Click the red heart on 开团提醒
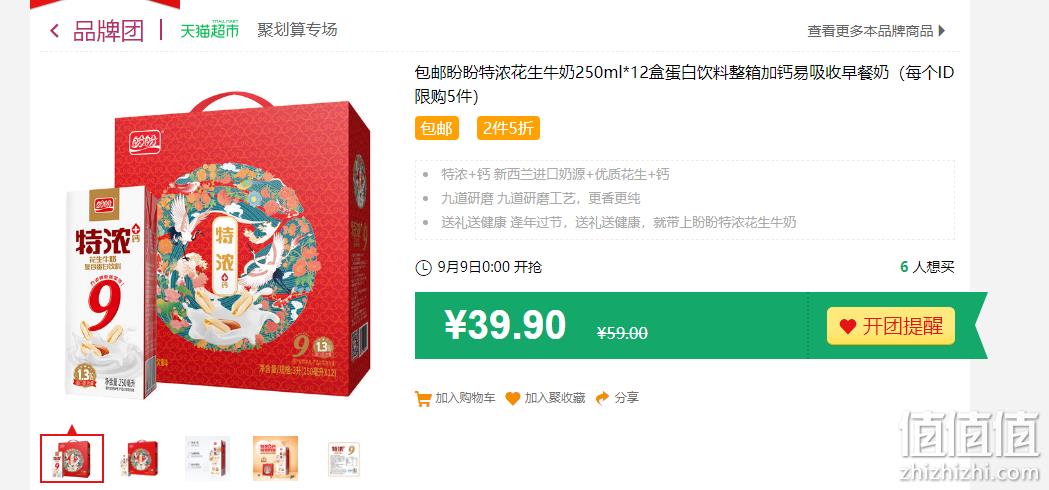Image resolution: width=1049 pixels, height=490 pixels. [x=848, y=327]
